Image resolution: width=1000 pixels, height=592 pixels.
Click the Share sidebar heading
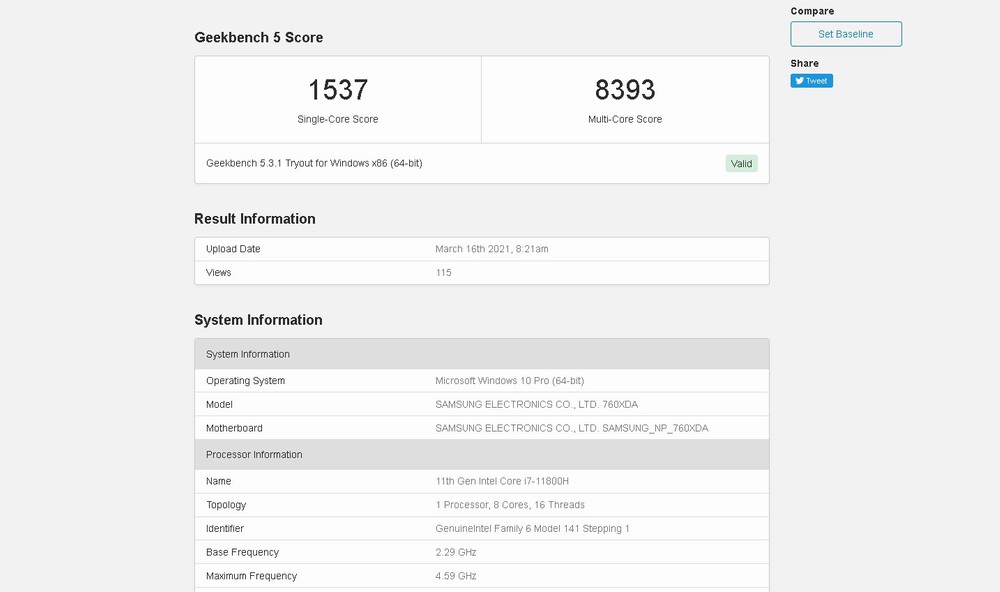pyautogui.click(x=804, y=63)
